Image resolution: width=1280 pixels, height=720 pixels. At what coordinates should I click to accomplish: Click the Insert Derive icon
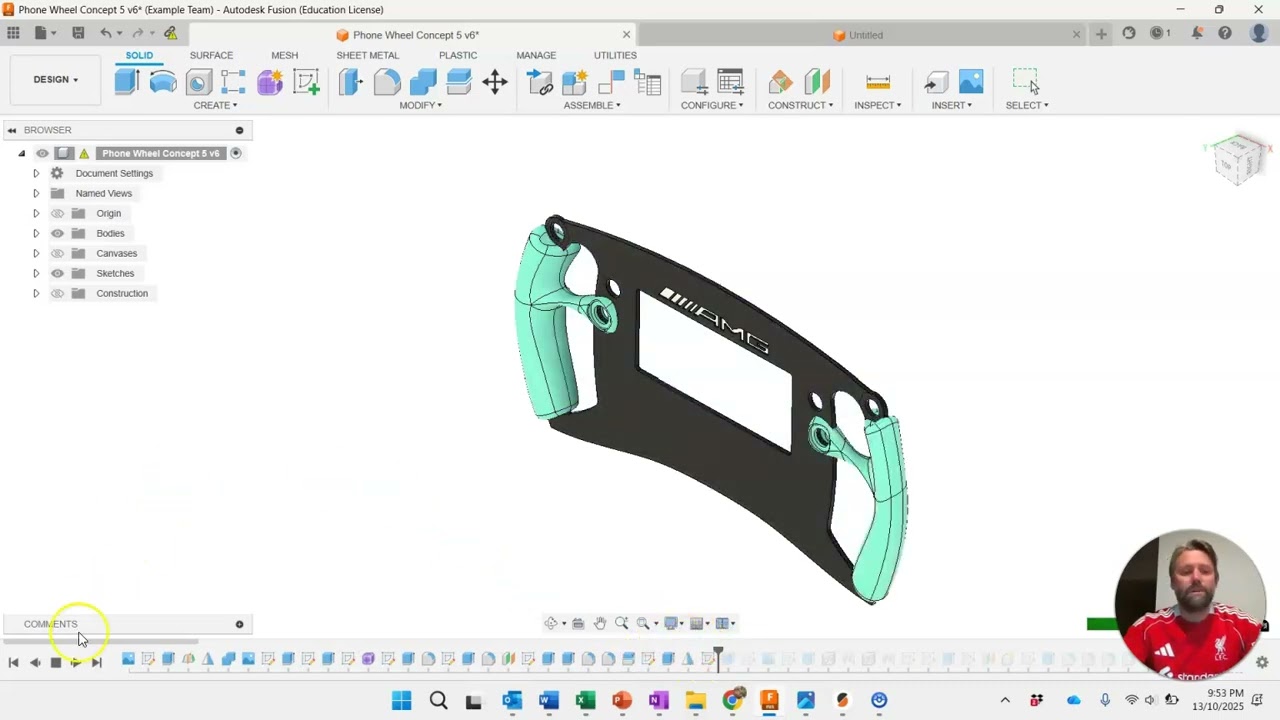pyautogui.click(x=936, y=82)
